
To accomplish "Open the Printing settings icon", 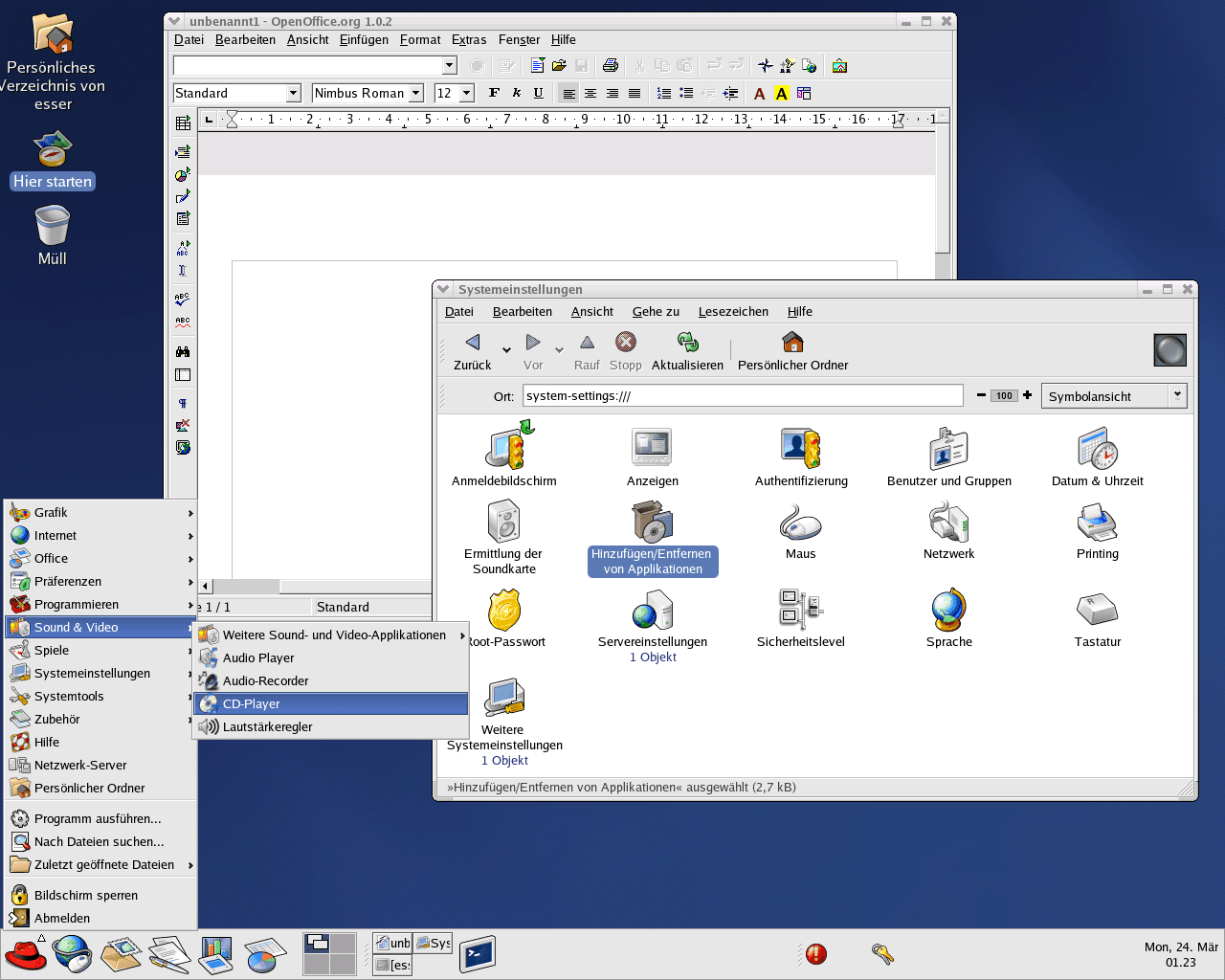I will [x=1097, y=522].
